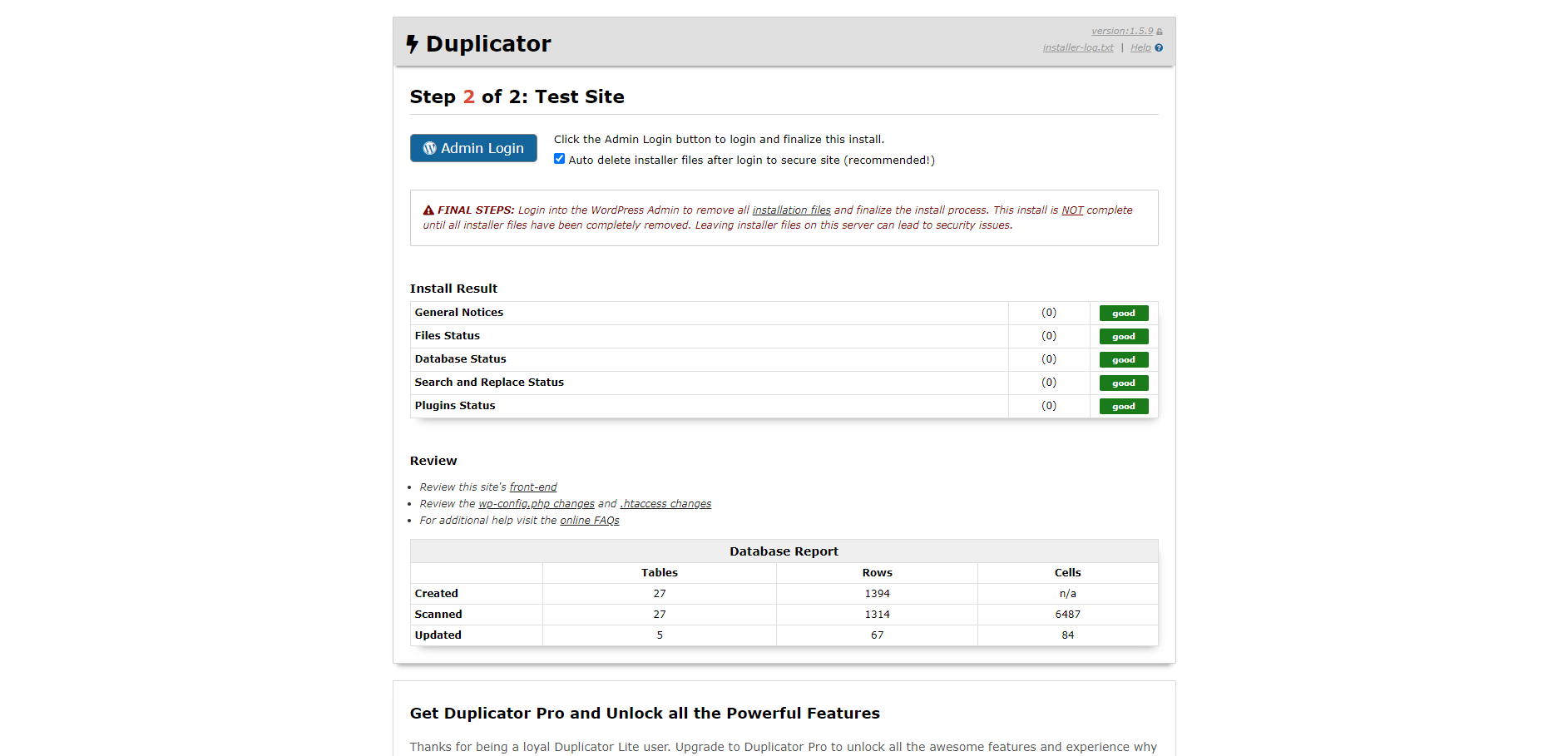The width and height of the screenshot is (1568, 756).
Task: Open the Help link in the header
Action: [1140, 47]
